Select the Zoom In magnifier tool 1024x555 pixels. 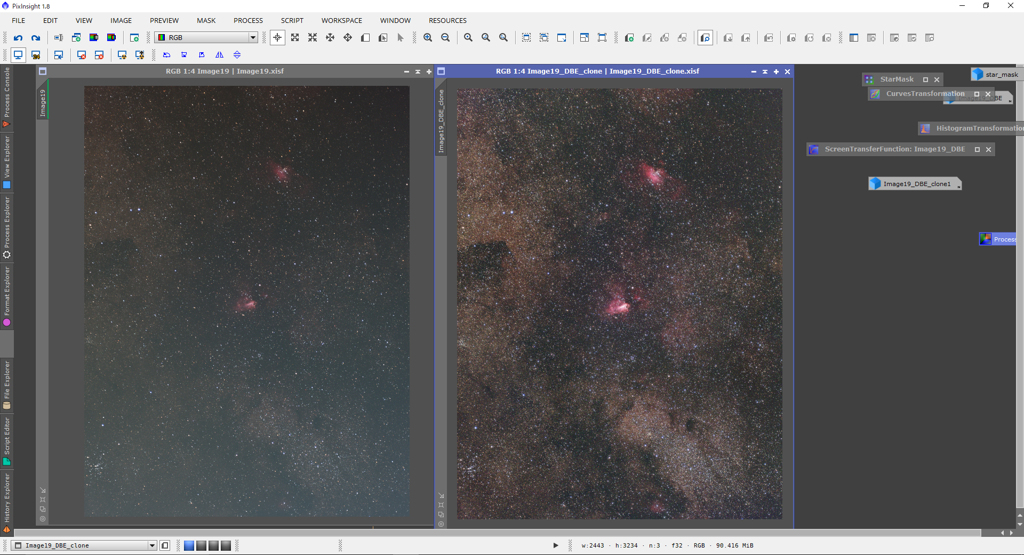(x=428, y=38)
